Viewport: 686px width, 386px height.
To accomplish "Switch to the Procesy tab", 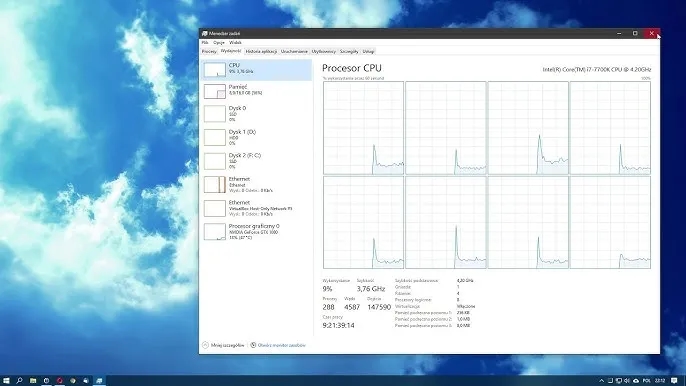I will click(x=209, y=52).
